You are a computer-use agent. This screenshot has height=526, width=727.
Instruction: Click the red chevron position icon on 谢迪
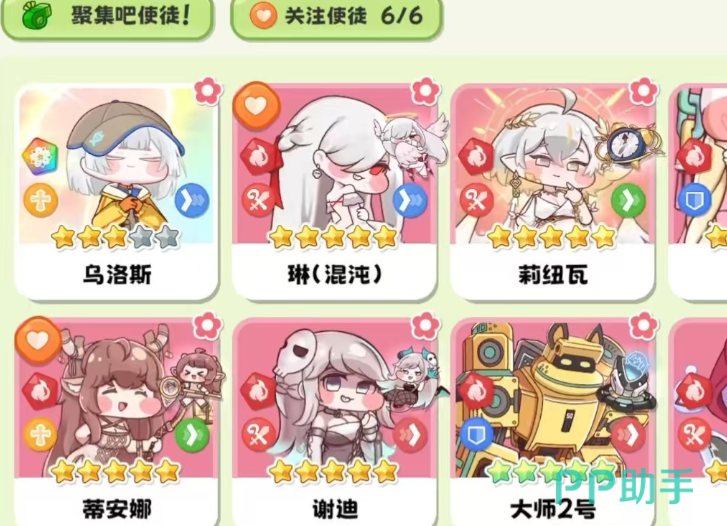click(x=410, y=435)
